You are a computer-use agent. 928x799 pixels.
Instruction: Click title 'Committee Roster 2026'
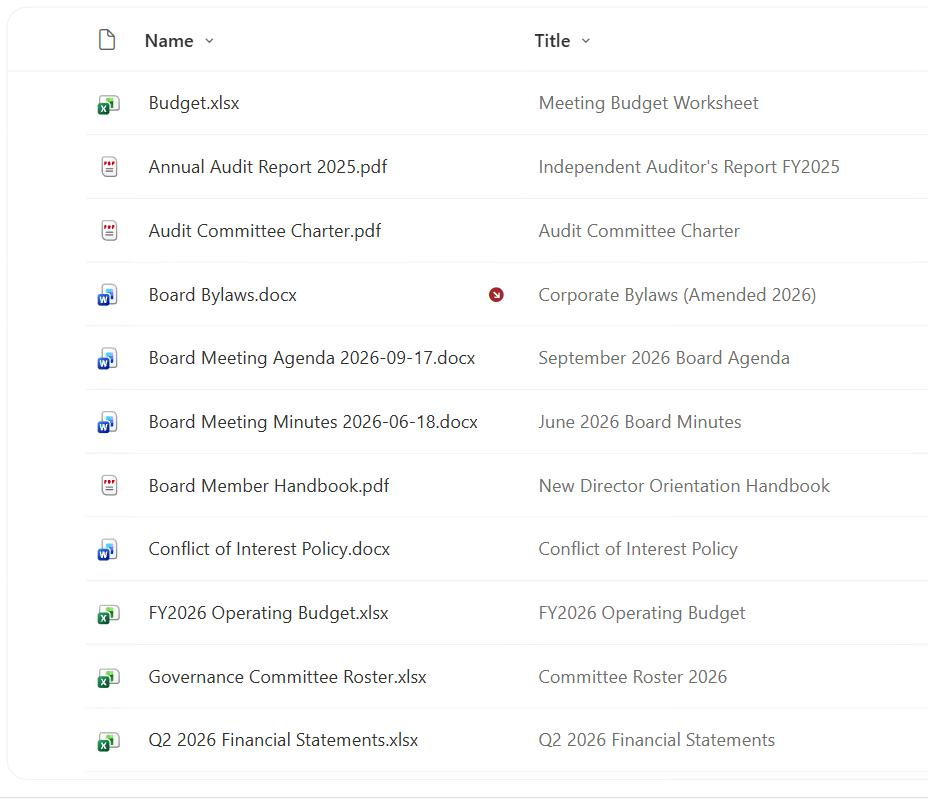[x=633, y=677]
